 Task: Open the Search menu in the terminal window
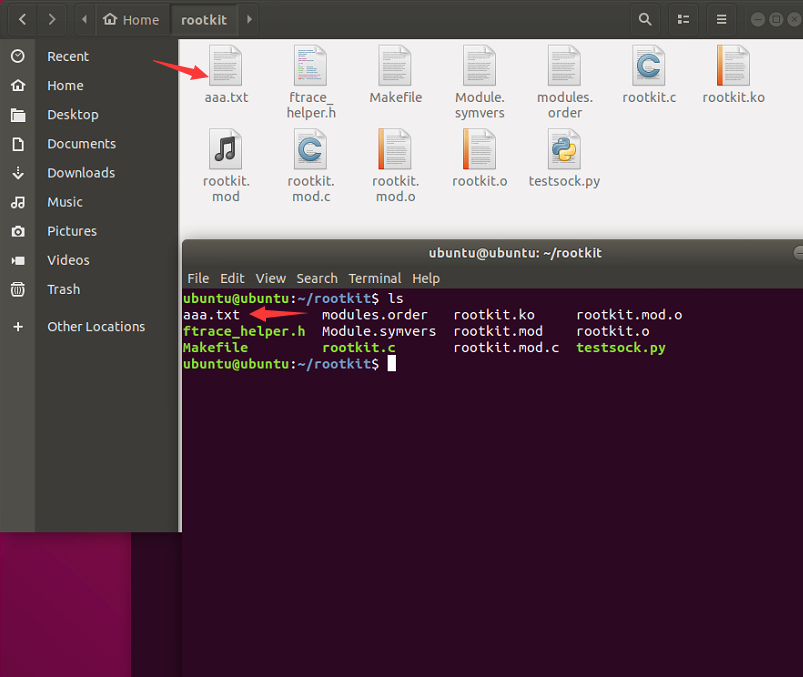coord(316,278)
